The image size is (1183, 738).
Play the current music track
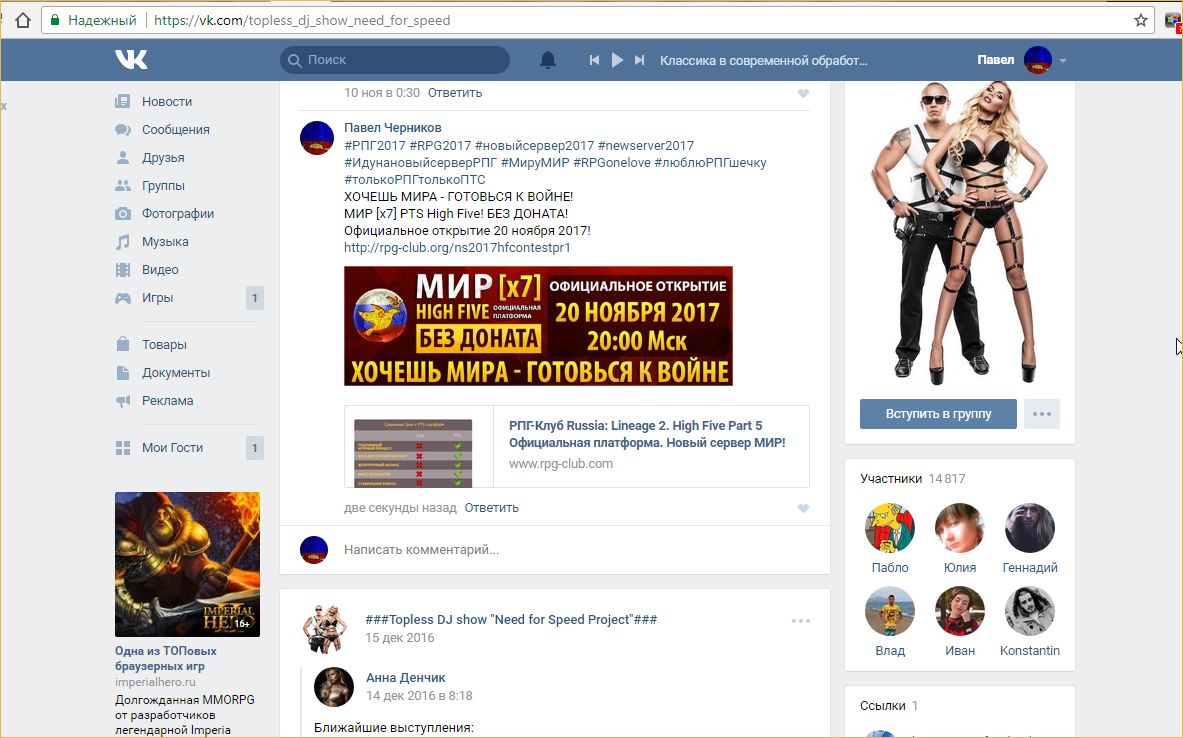pyautogui.click(x=617, y=60)
